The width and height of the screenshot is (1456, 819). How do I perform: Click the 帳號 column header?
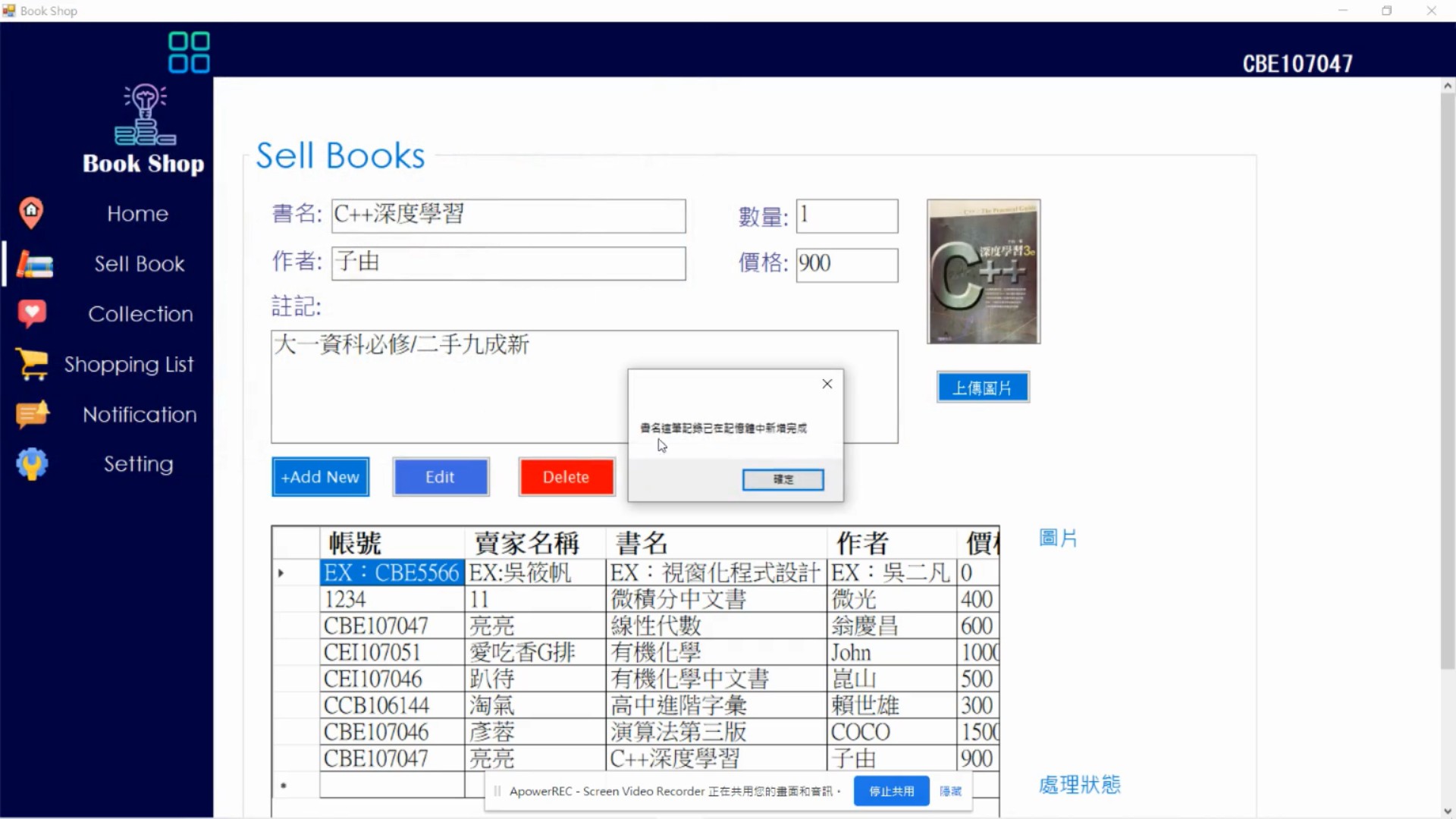(x=392, y=543)
